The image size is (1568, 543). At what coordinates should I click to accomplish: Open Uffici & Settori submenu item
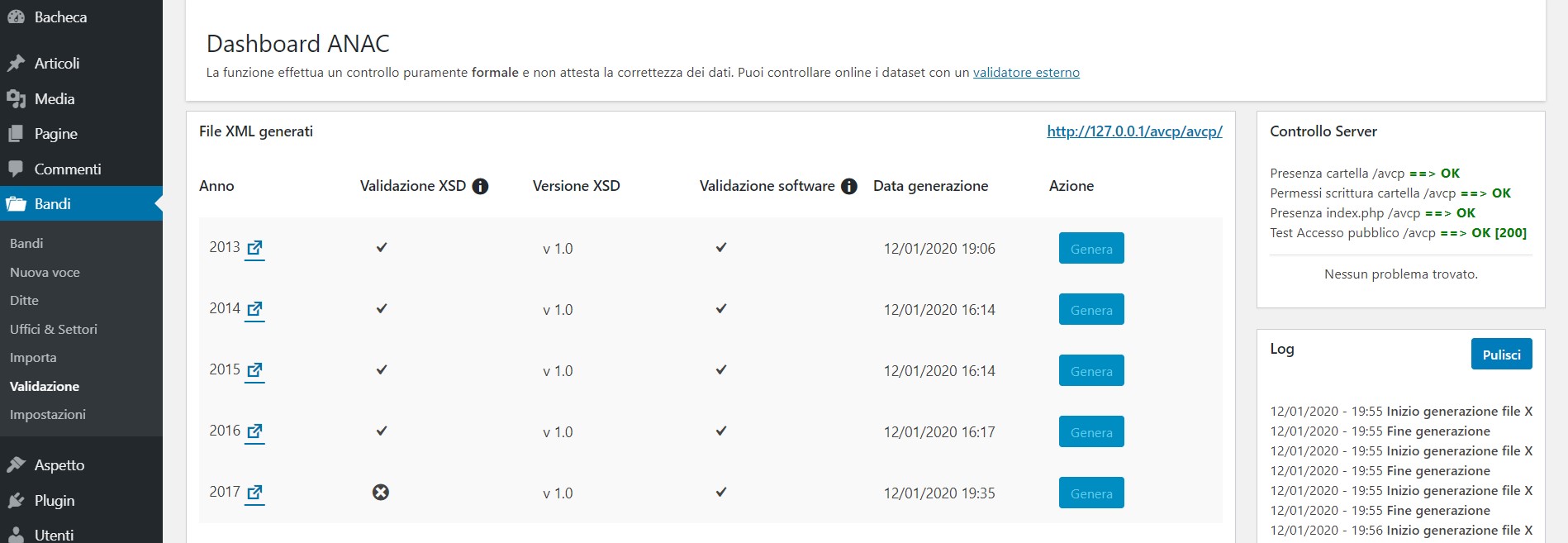tap(54, 329)
